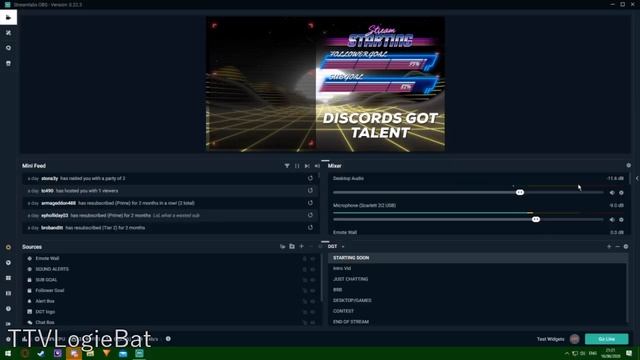Open the grid layout icon in sidebar
Screen dimensions: 640x360
click(8, 278)
